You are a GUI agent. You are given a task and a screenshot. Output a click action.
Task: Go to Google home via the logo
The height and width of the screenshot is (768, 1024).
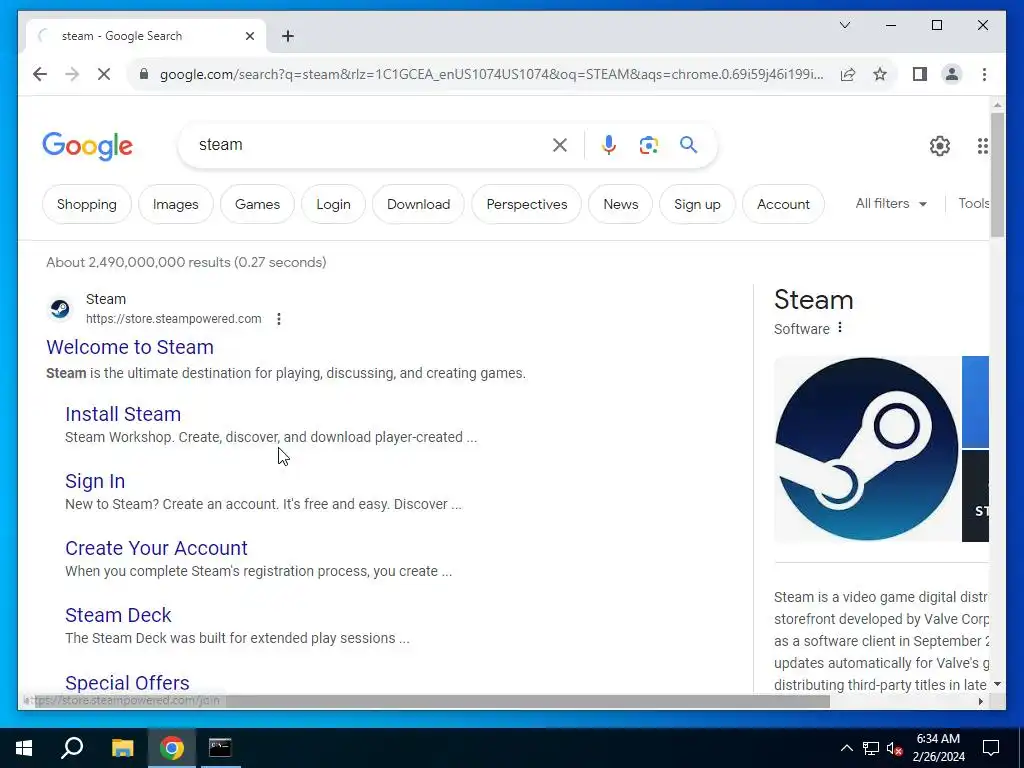tap(88, 146)
